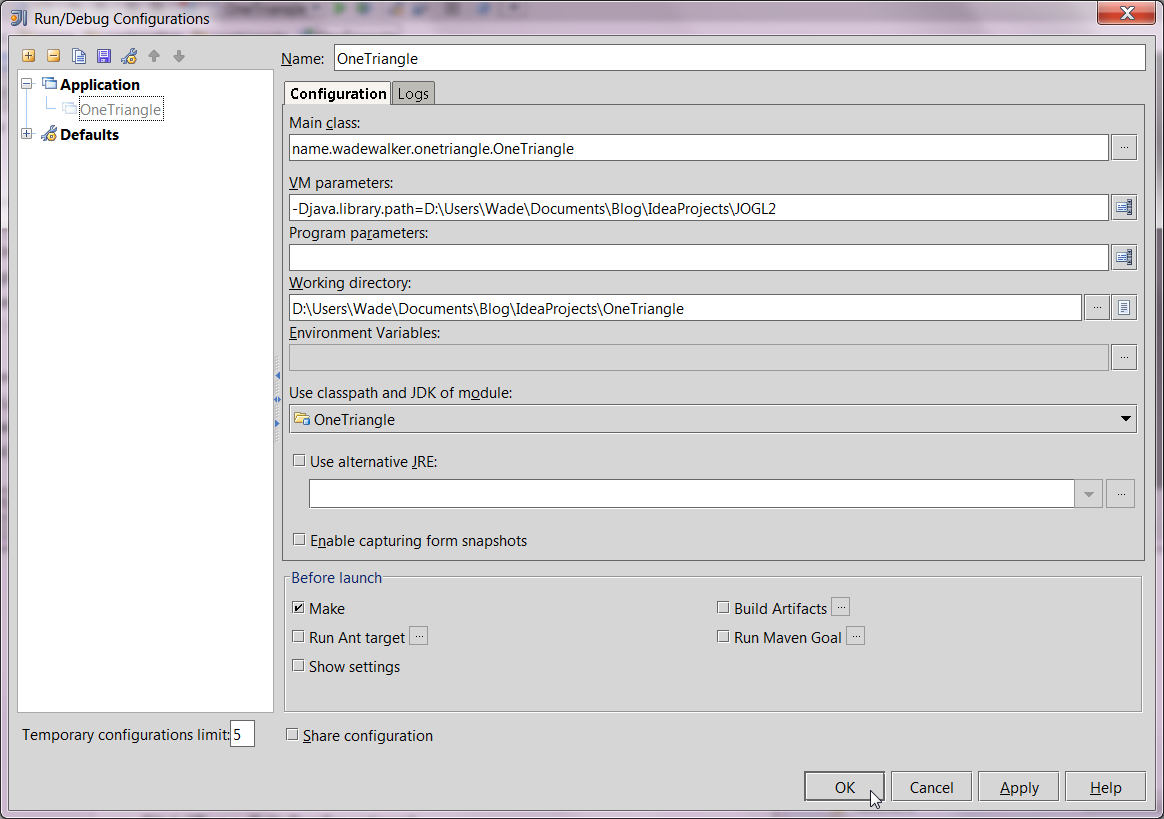The width and height of the screenshot is (1164, 819).
Task: Add a new run configuration
Action: pyautogui.click(x=28, y=56)
